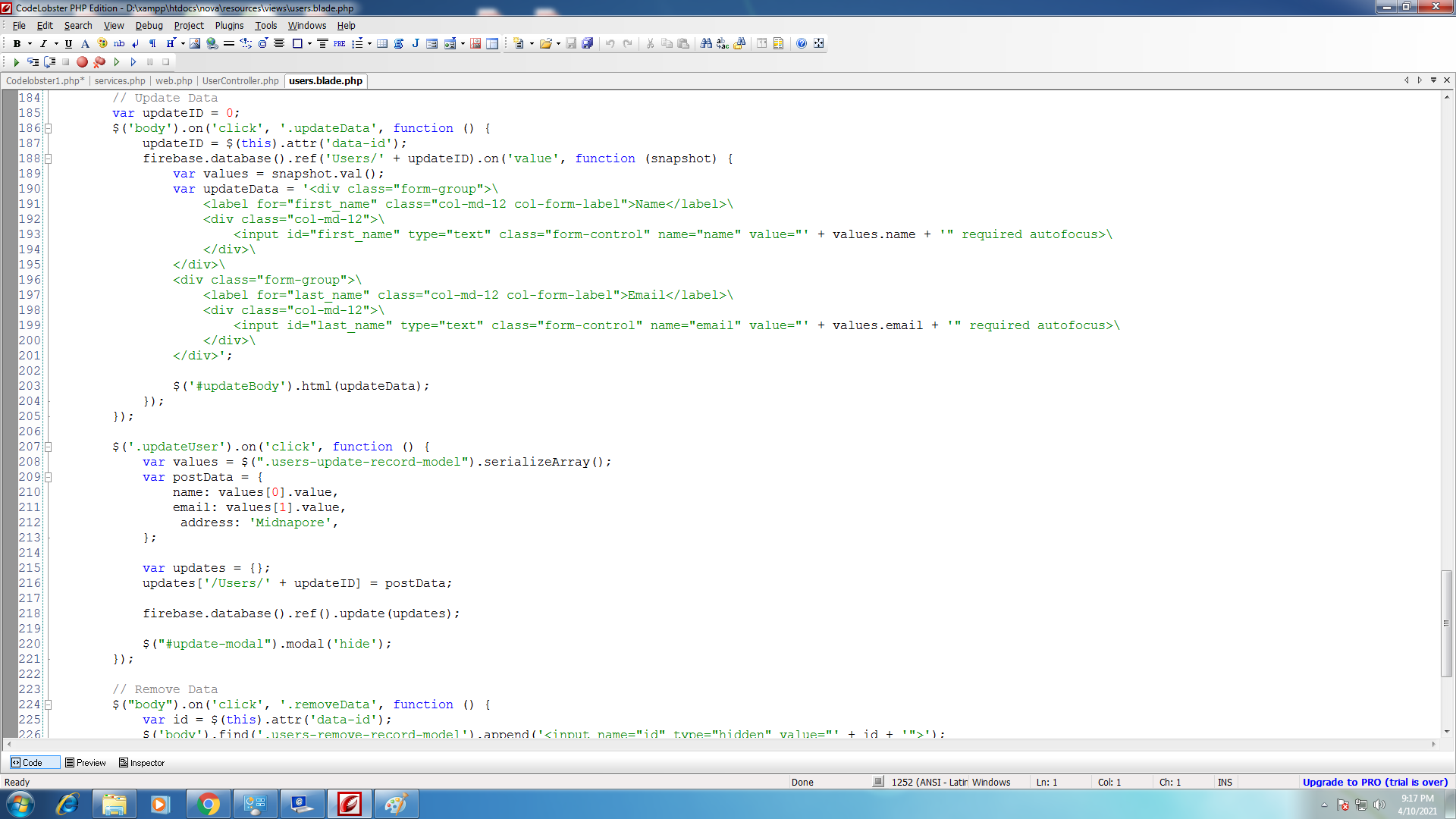Screen dimensions: 1456x819
Task: Switch to Inspector view
Action: click(142, 763)
